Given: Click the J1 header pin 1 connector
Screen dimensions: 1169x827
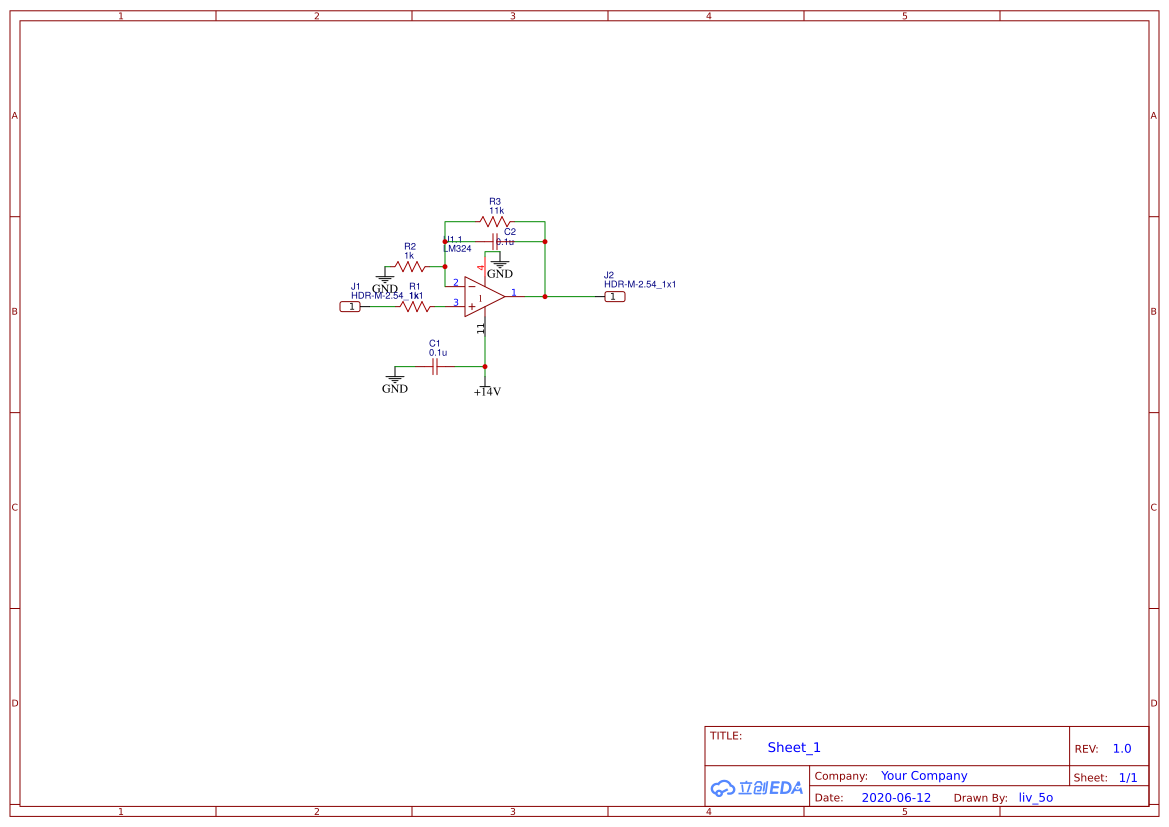Looking at the screenshot, I should tap(350, 306).
